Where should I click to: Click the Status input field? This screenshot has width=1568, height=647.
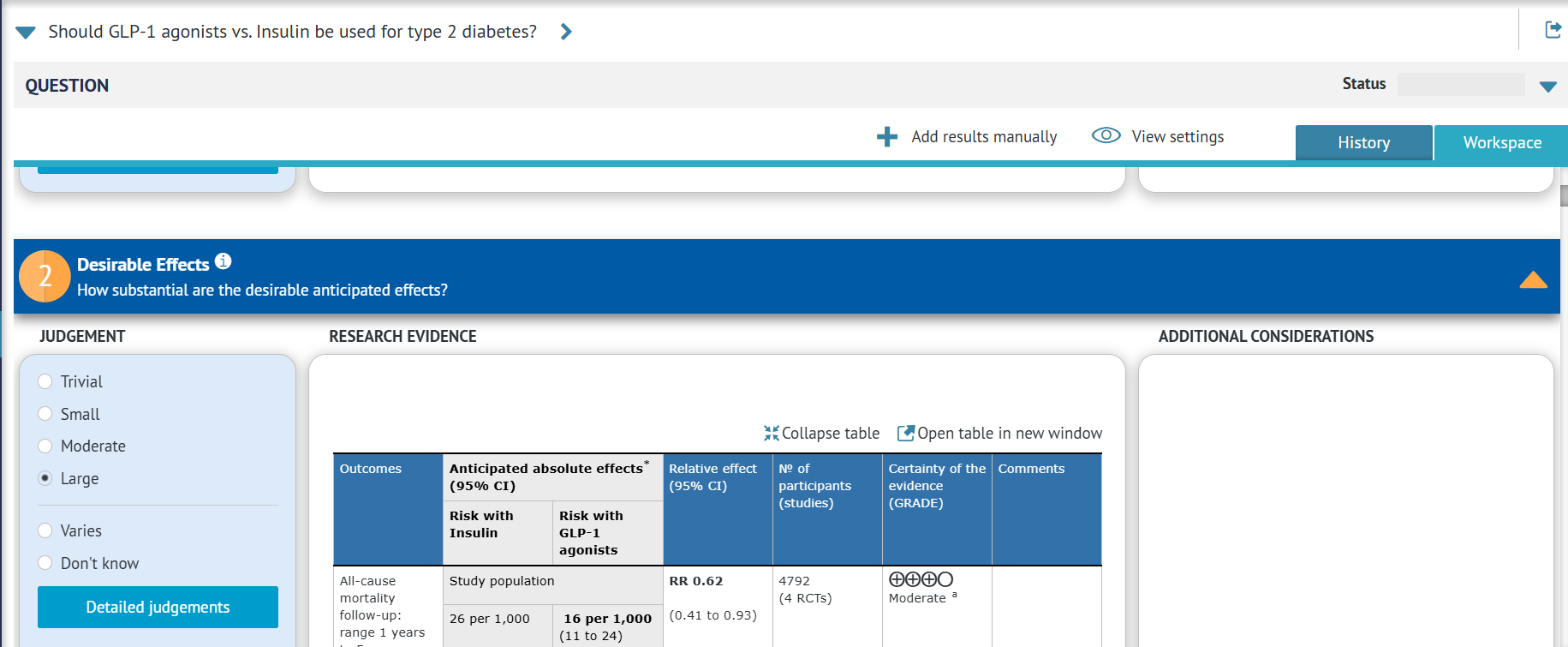pyautogui.click(x=1461, y=84)
